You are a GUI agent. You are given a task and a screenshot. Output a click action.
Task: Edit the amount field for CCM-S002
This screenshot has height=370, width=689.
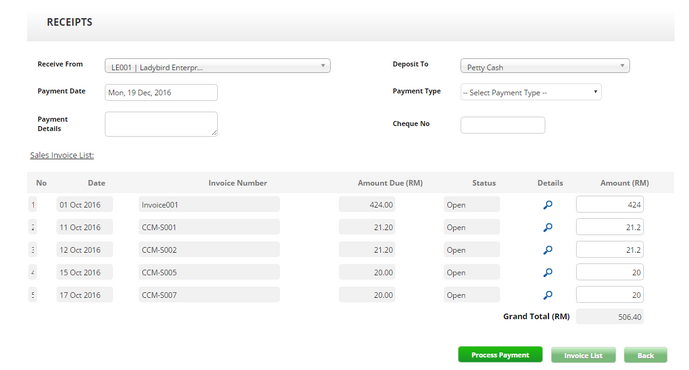pyautogui.click(x=610, y=250)
